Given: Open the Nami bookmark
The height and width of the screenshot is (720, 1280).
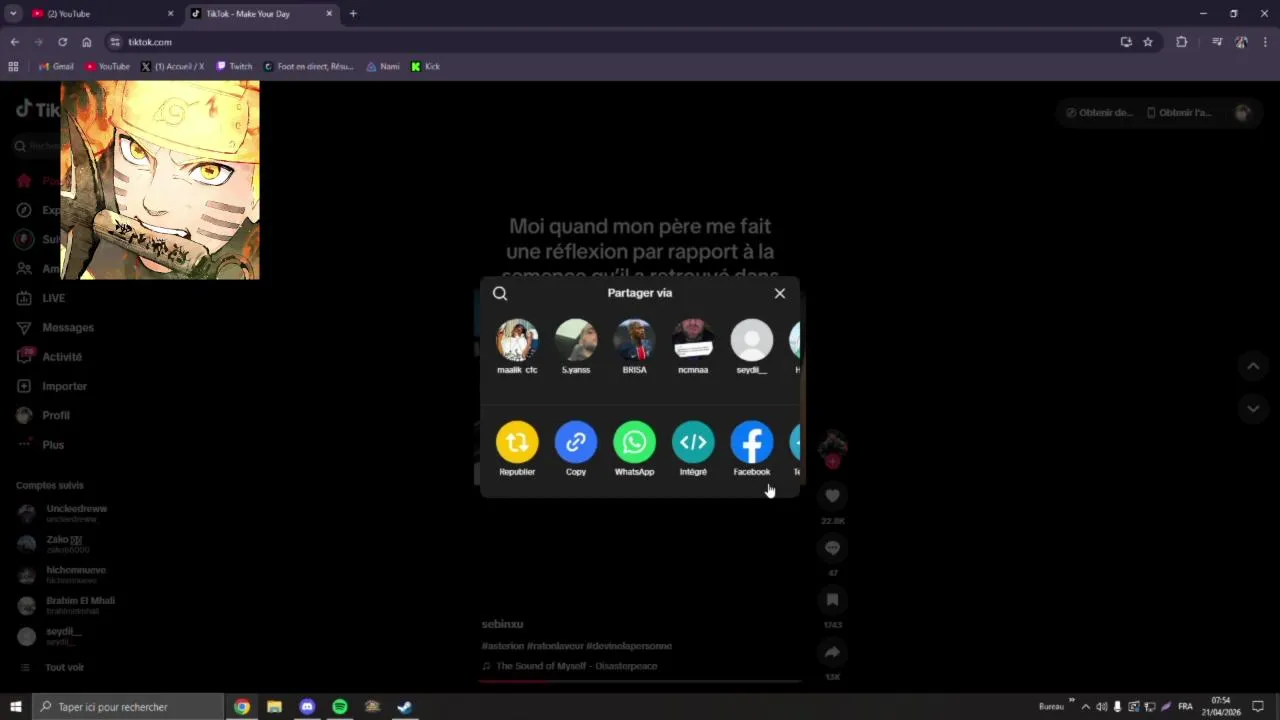Looking at the screenshot, I should coord(383,67).
